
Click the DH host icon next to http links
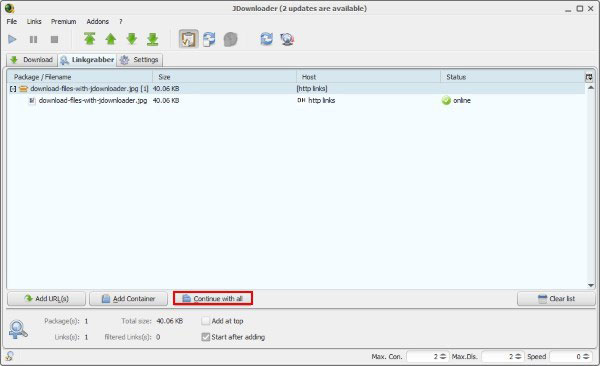pos(301,100)
